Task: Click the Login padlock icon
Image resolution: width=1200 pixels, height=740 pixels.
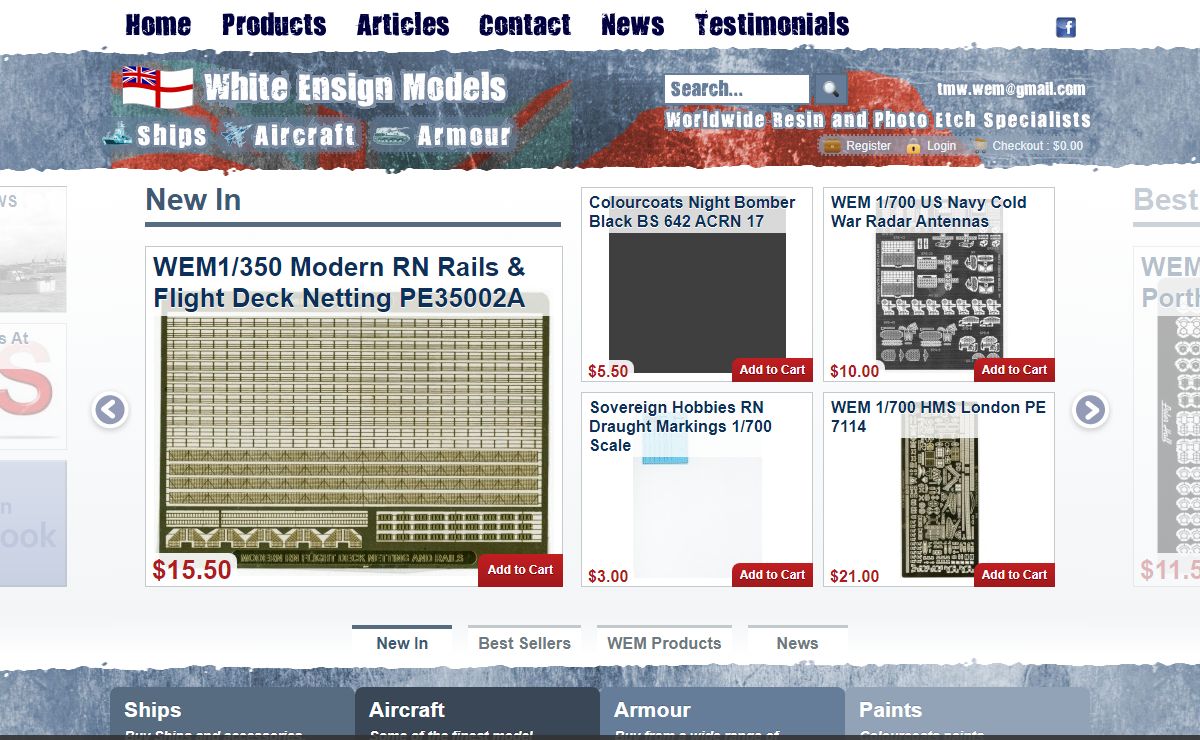Action: (x=914, y=146)
